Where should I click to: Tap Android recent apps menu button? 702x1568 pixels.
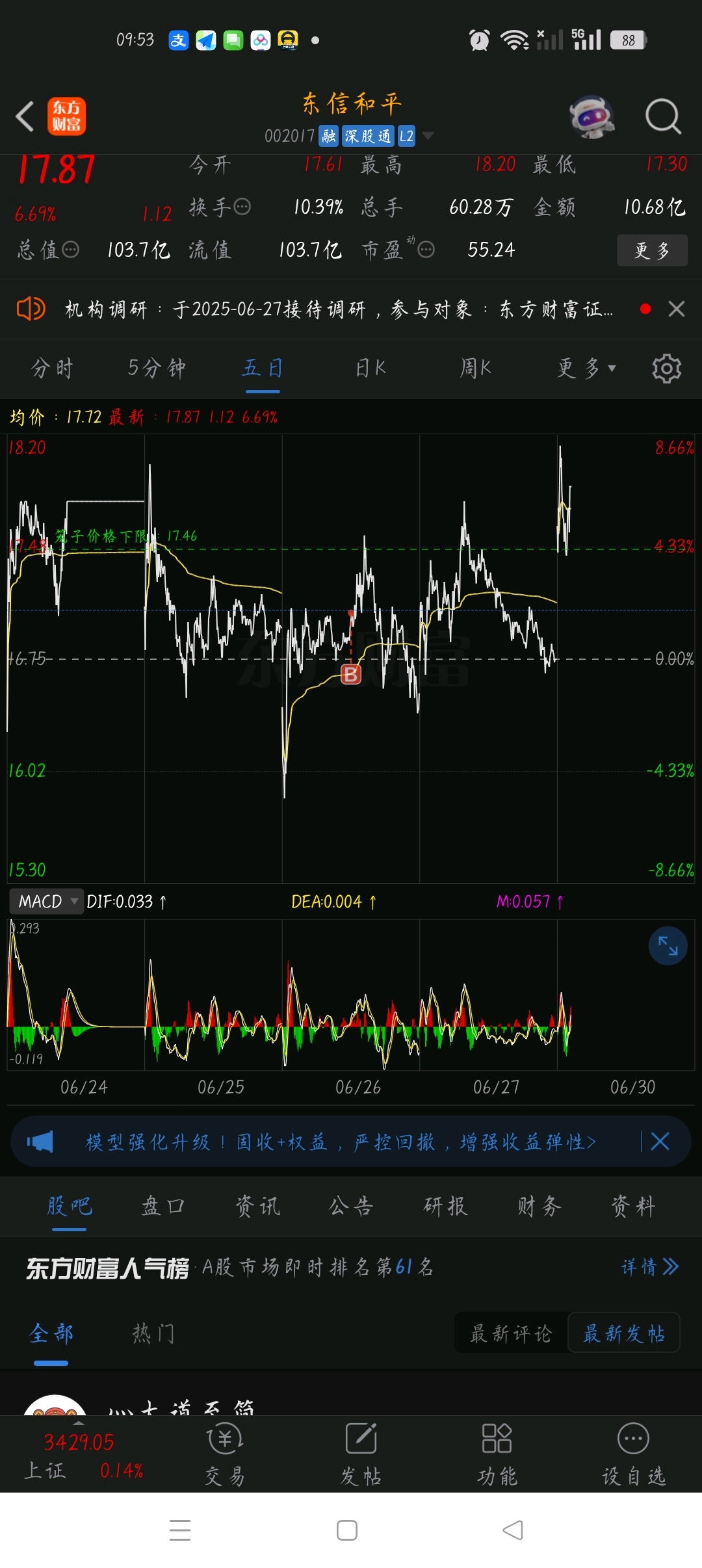coord(180,1530)
